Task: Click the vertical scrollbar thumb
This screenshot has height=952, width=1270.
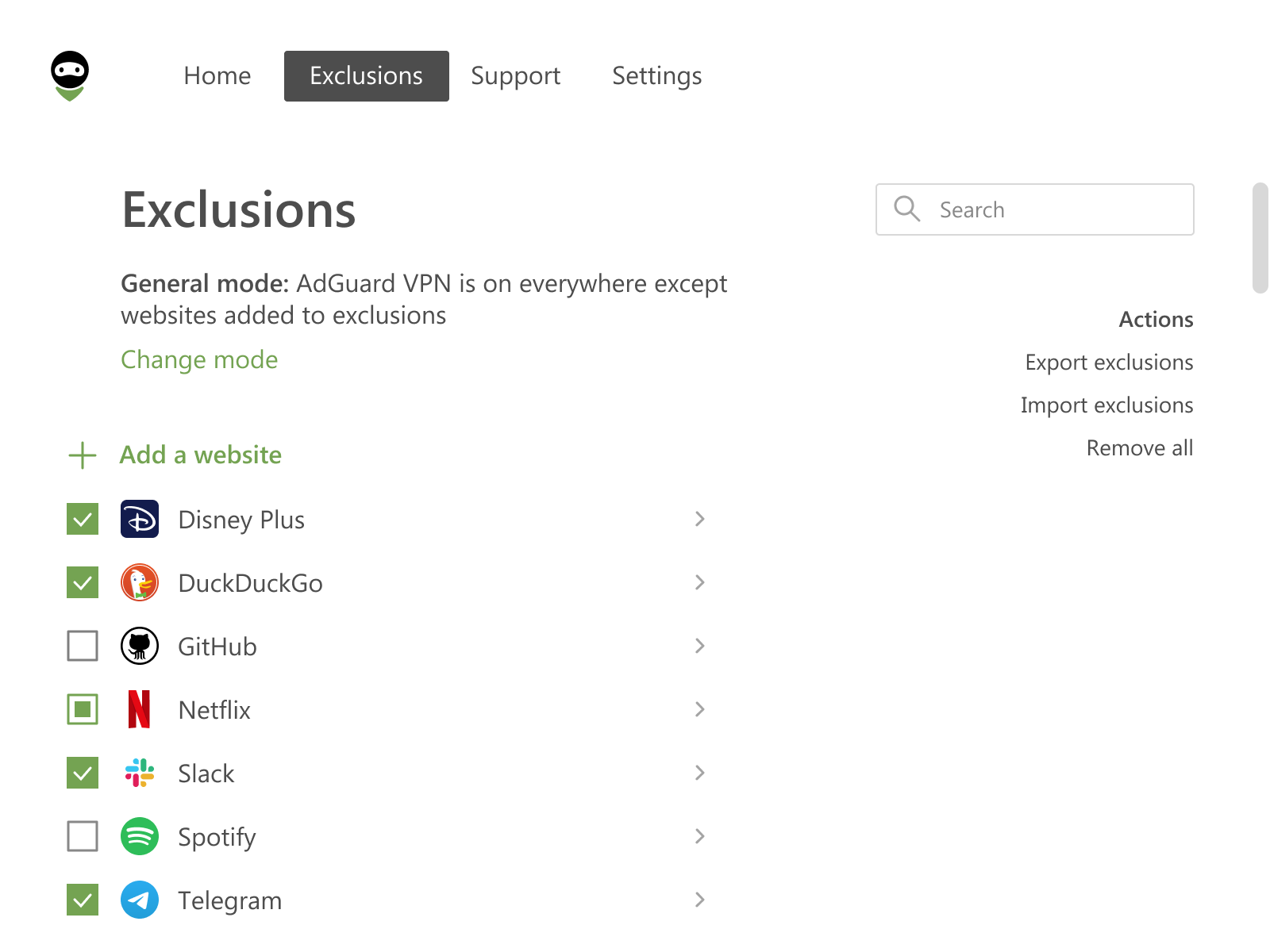Action: pyautogui.click(x=1260, y=238)
